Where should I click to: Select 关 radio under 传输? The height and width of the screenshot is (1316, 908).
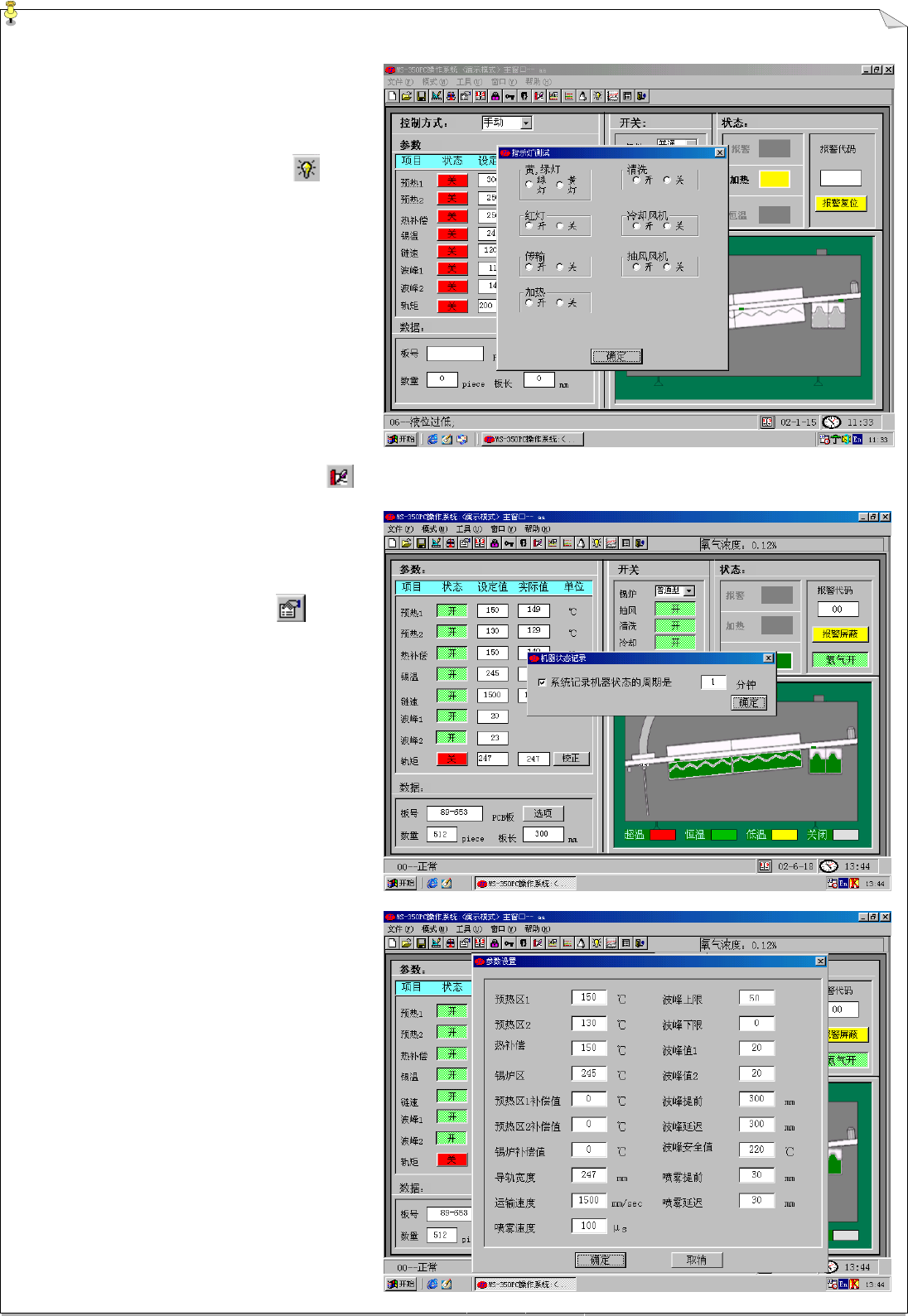click(559, 267)
